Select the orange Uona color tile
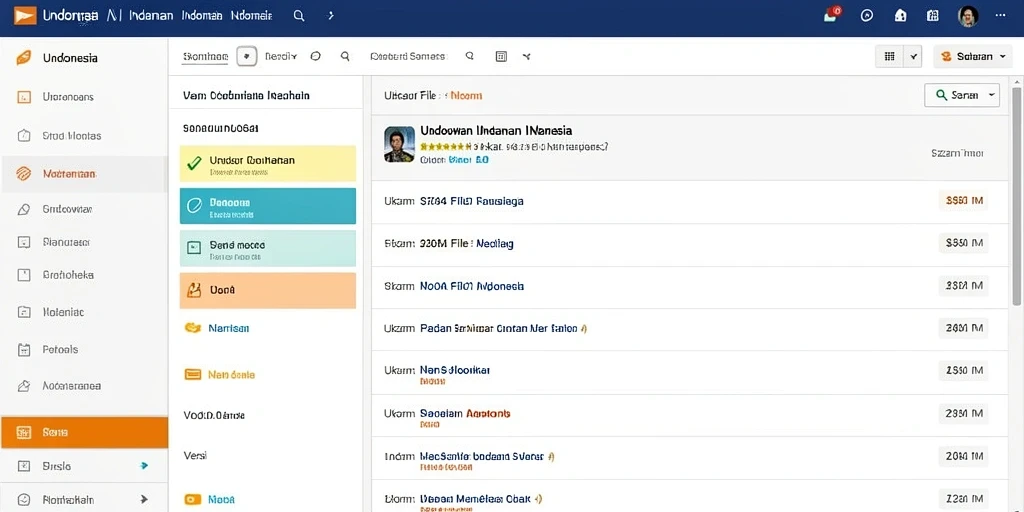The image size is (1024, 512). coord(268,290)
